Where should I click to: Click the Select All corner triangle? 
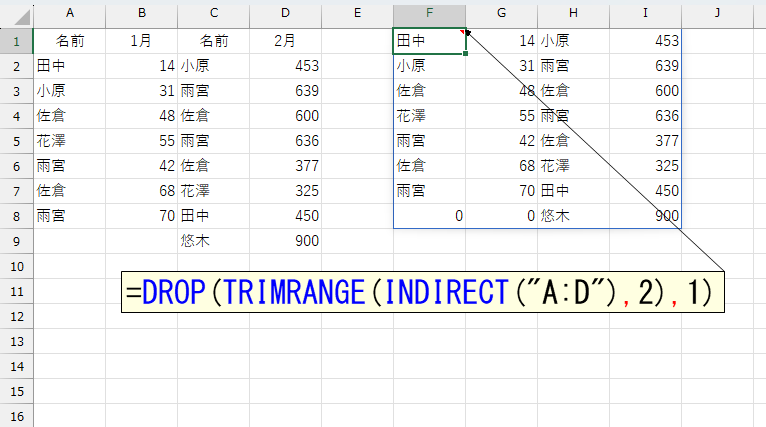tap(17, 15)
